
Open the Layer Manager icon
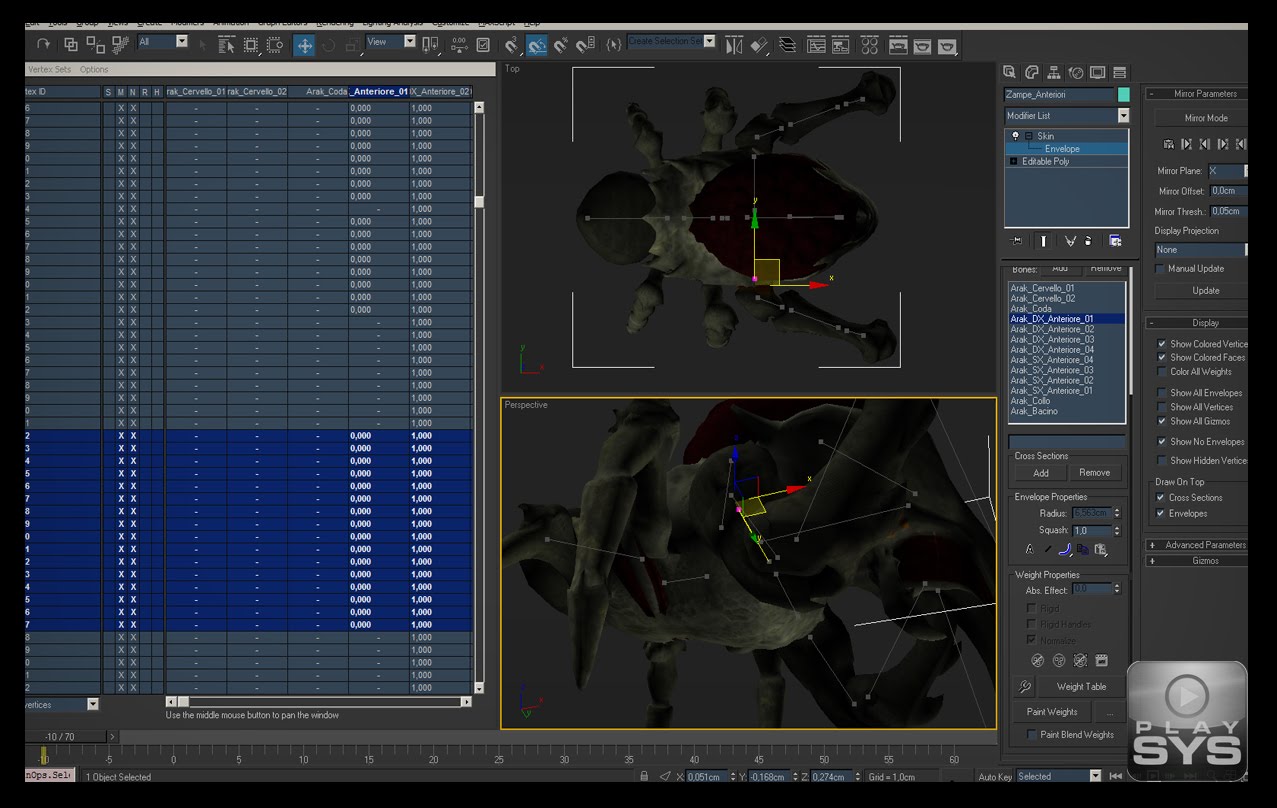(x=787, y=45)
